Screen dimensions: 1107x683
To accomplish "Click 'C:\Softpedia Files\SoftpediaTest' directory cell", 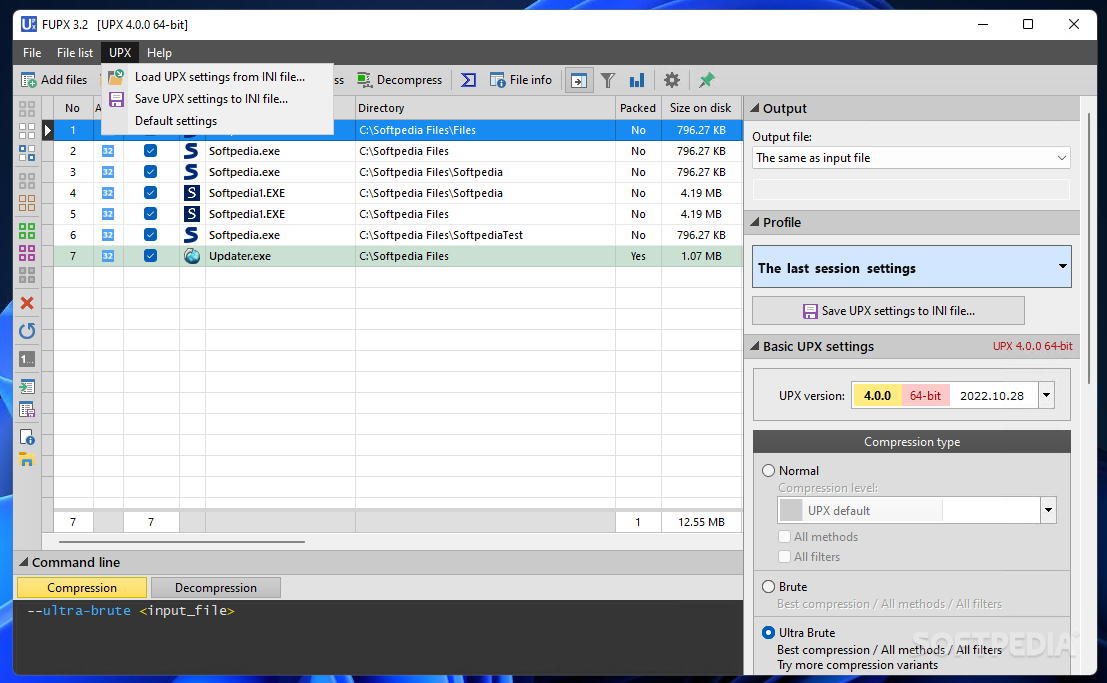I will (x=485, y=234).
